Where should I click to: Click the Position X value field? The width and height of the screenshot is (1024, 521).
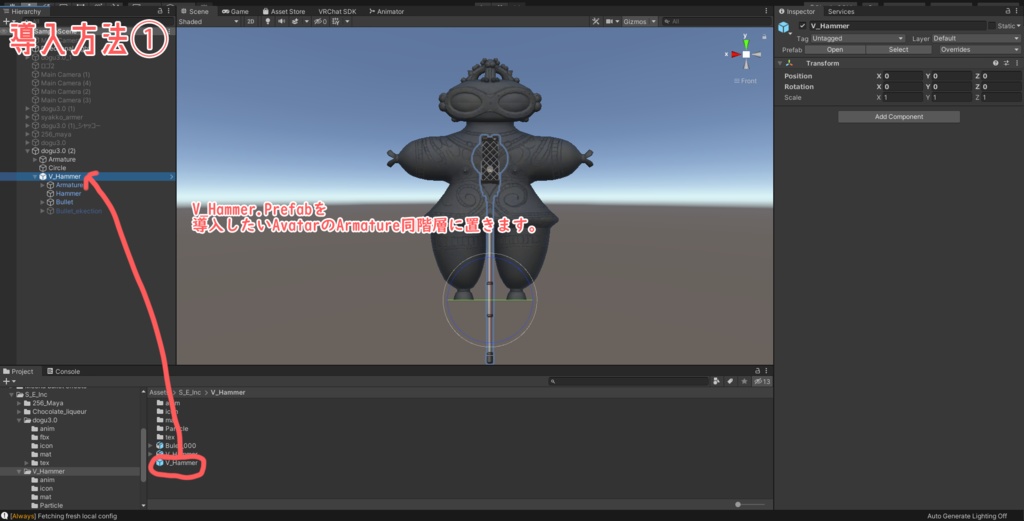(x=903, y=76)
